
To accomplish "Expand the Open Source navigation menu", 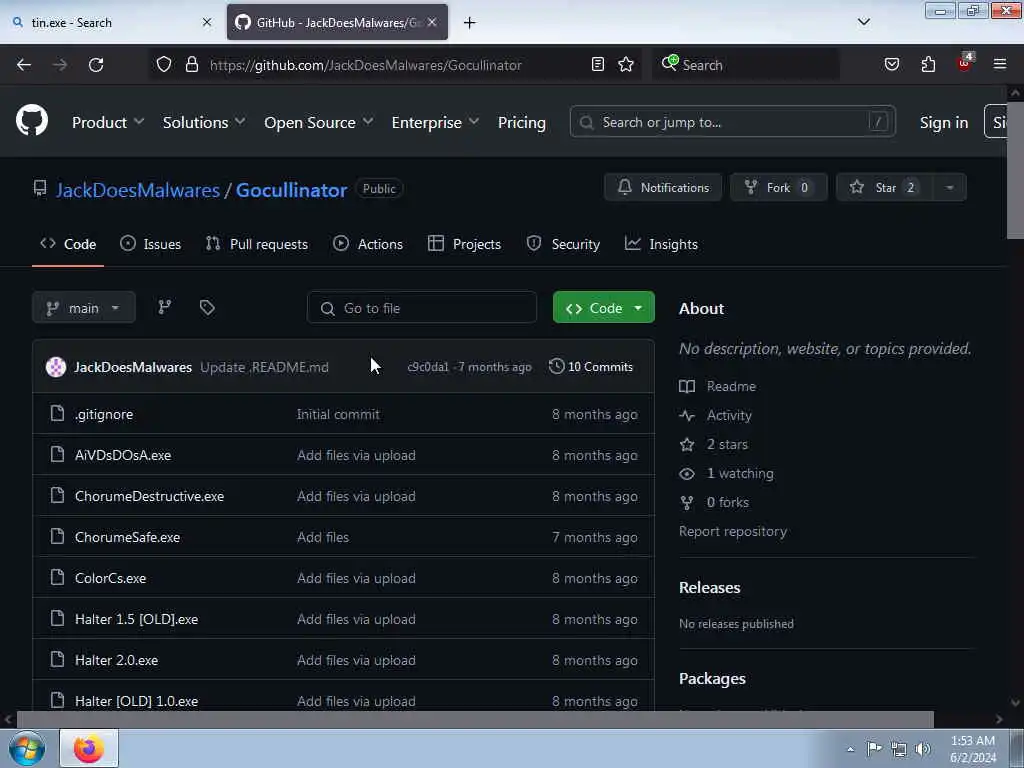I will tap(319, 122).
